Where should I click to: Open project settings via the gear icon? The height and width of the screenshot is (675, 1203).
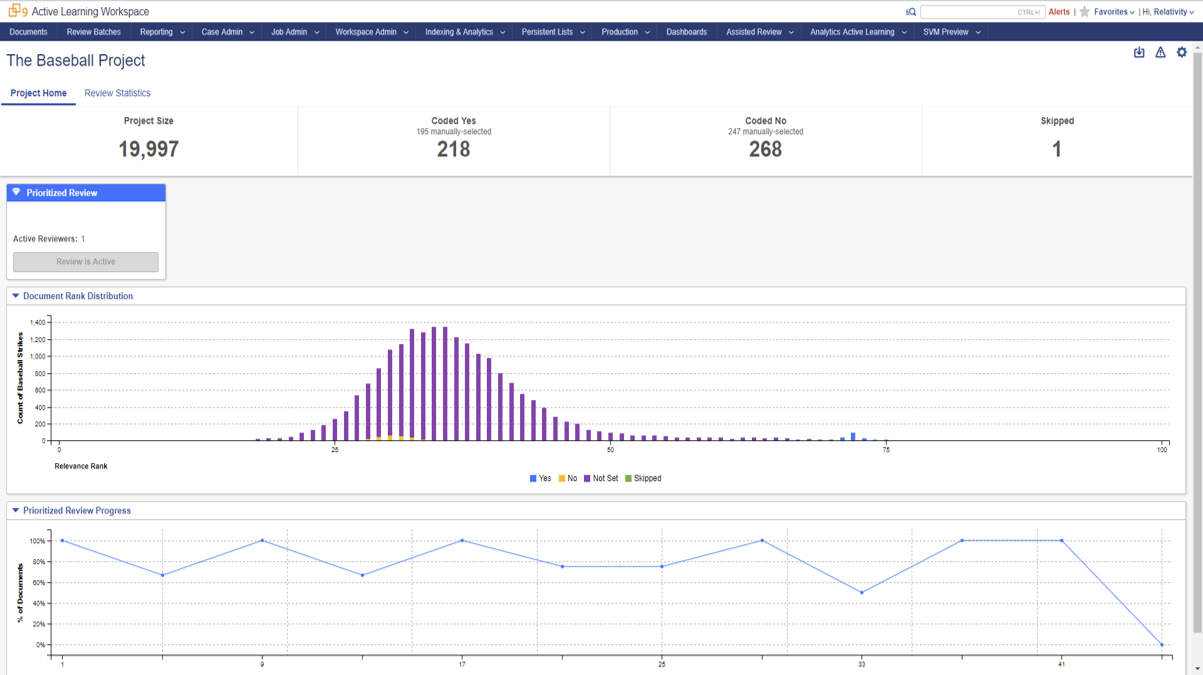tap(1181, 52)
